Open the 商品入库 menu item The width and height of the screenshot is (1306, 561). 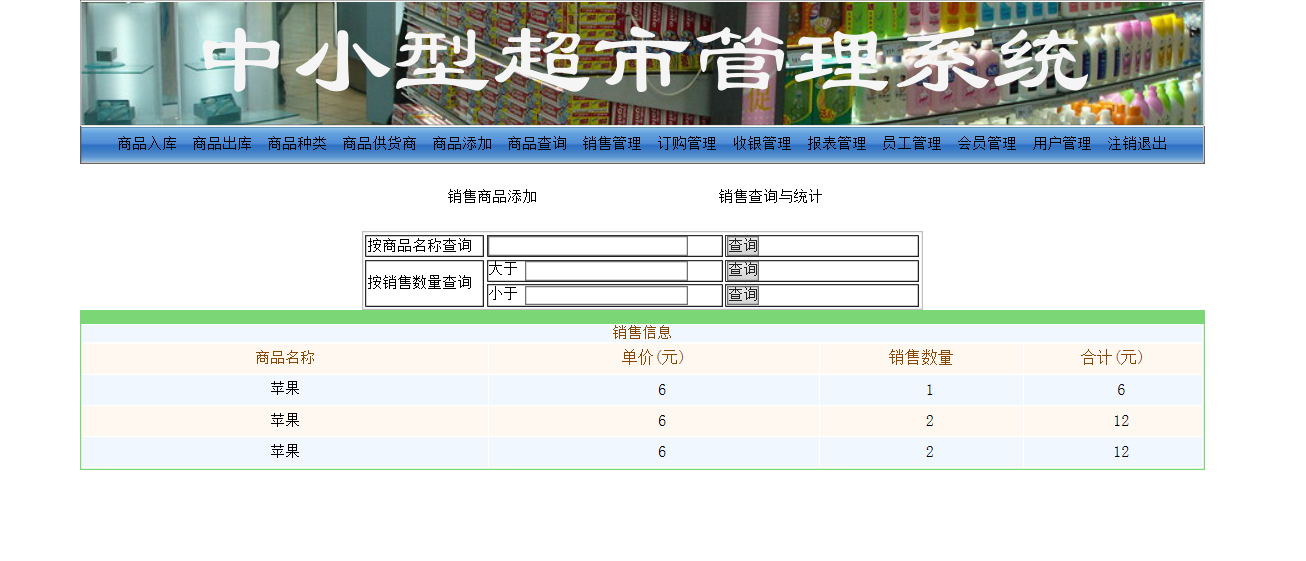click(x=147, y=144)
